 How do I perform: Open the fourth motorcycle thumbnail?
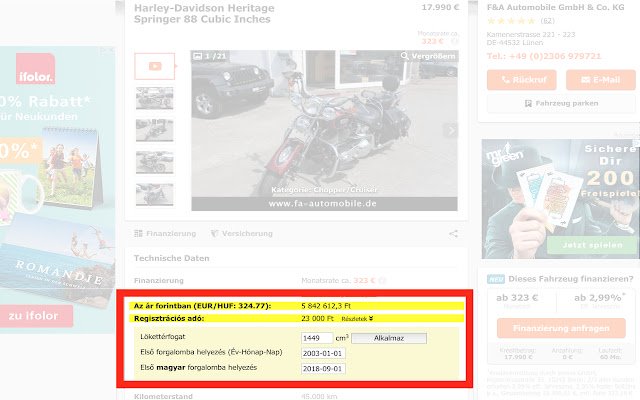tap(154, 162)
